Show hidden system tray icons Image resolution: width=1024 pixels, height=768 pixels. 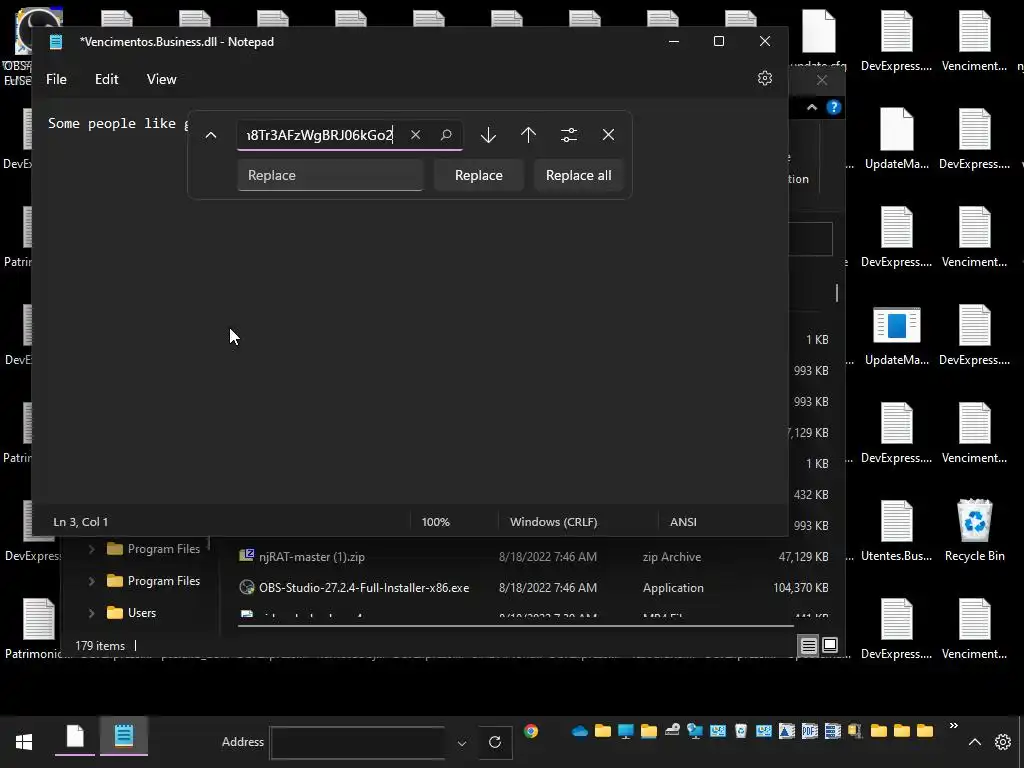[974, 742]
